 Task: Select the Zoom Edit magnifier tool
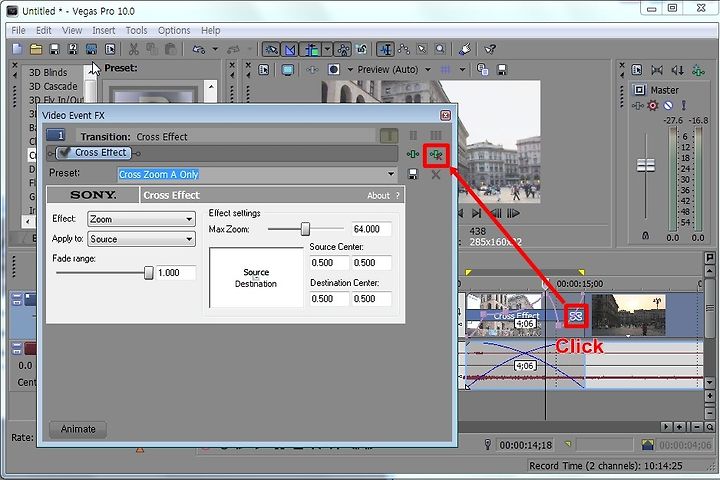tap(440, 49)
